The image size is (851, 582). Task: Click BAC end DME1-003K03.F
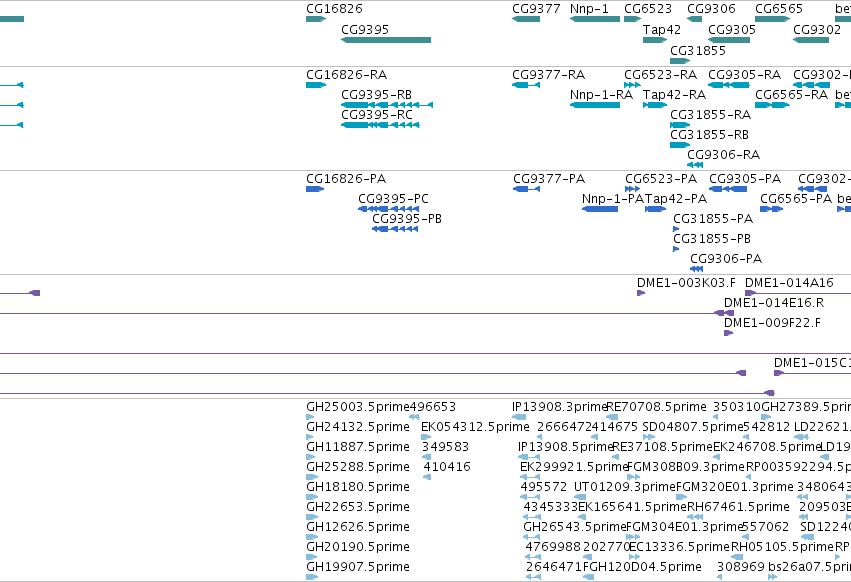click(x=641, y=293)
